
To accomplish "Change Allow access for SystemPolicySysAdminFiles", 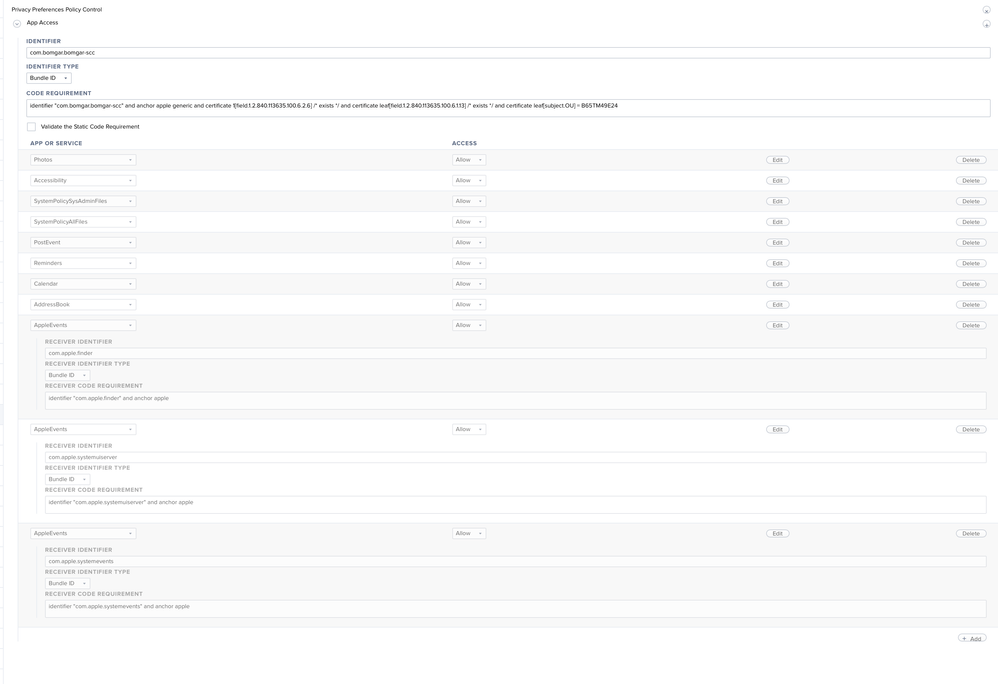I will [469, 201].
